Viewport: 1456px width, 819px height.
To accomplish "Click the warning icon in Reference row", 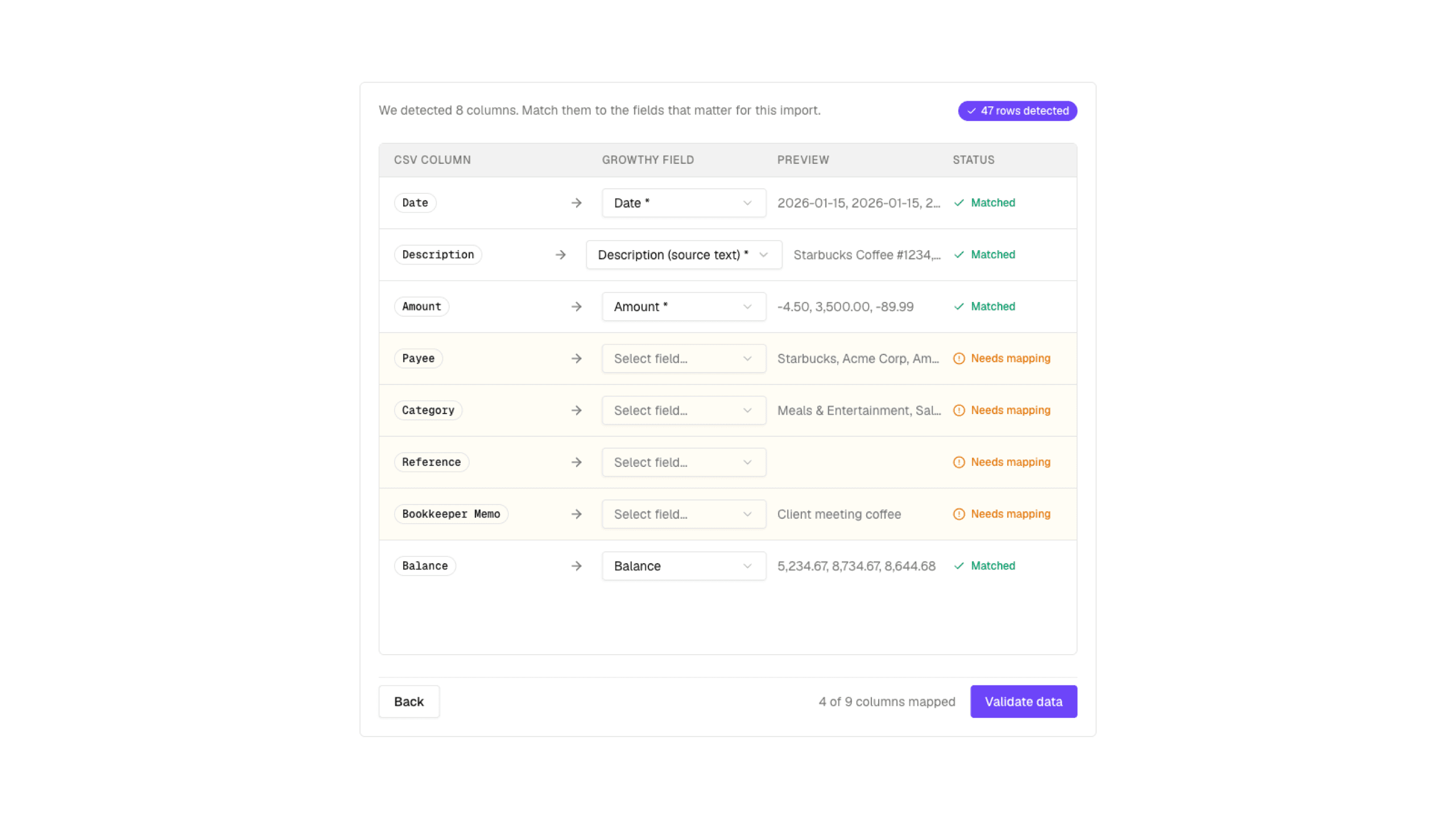I will [959, 462].
